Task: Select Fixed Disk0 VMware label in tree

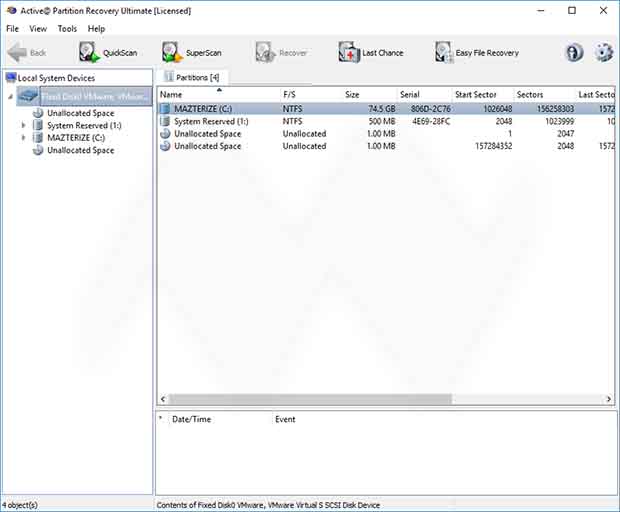Action: pyautogui.click(x=96, y=96)
